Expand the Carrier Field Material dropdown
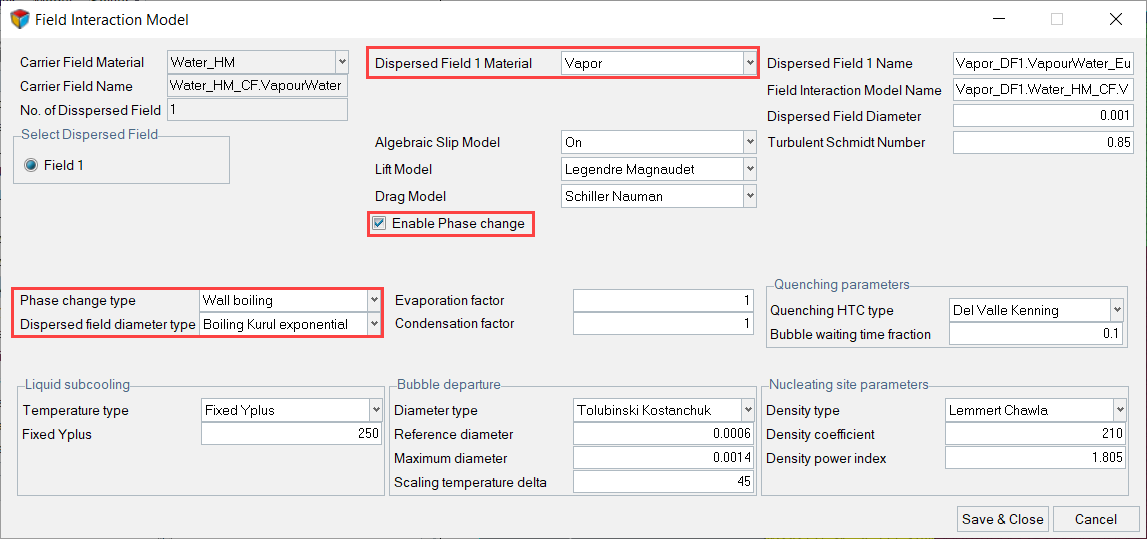Image resolution: width=1147 pixels, height=539 pixels. (341, 63)
